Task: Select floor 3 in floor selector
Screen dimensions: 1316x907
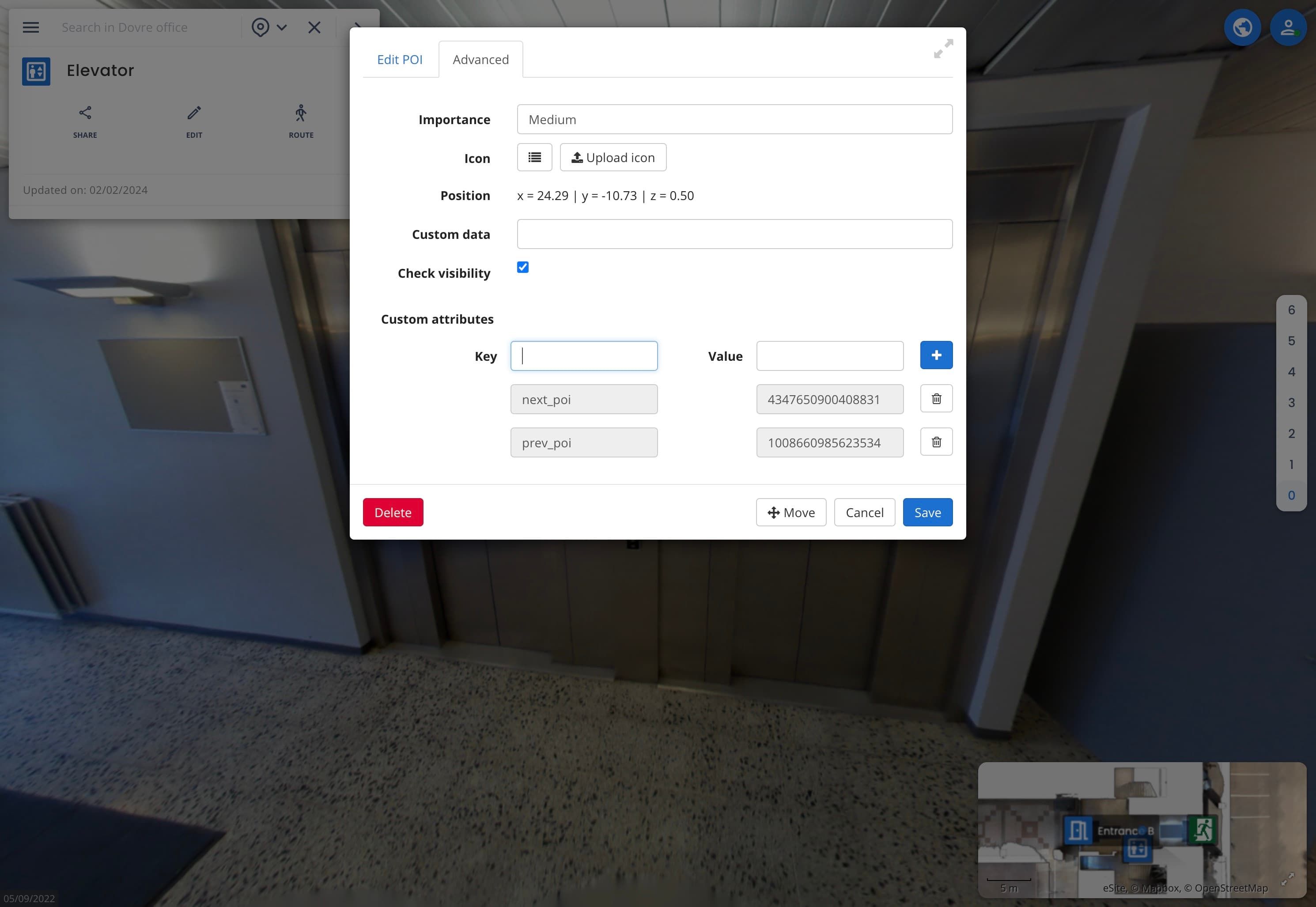Action: [1291, 403]
